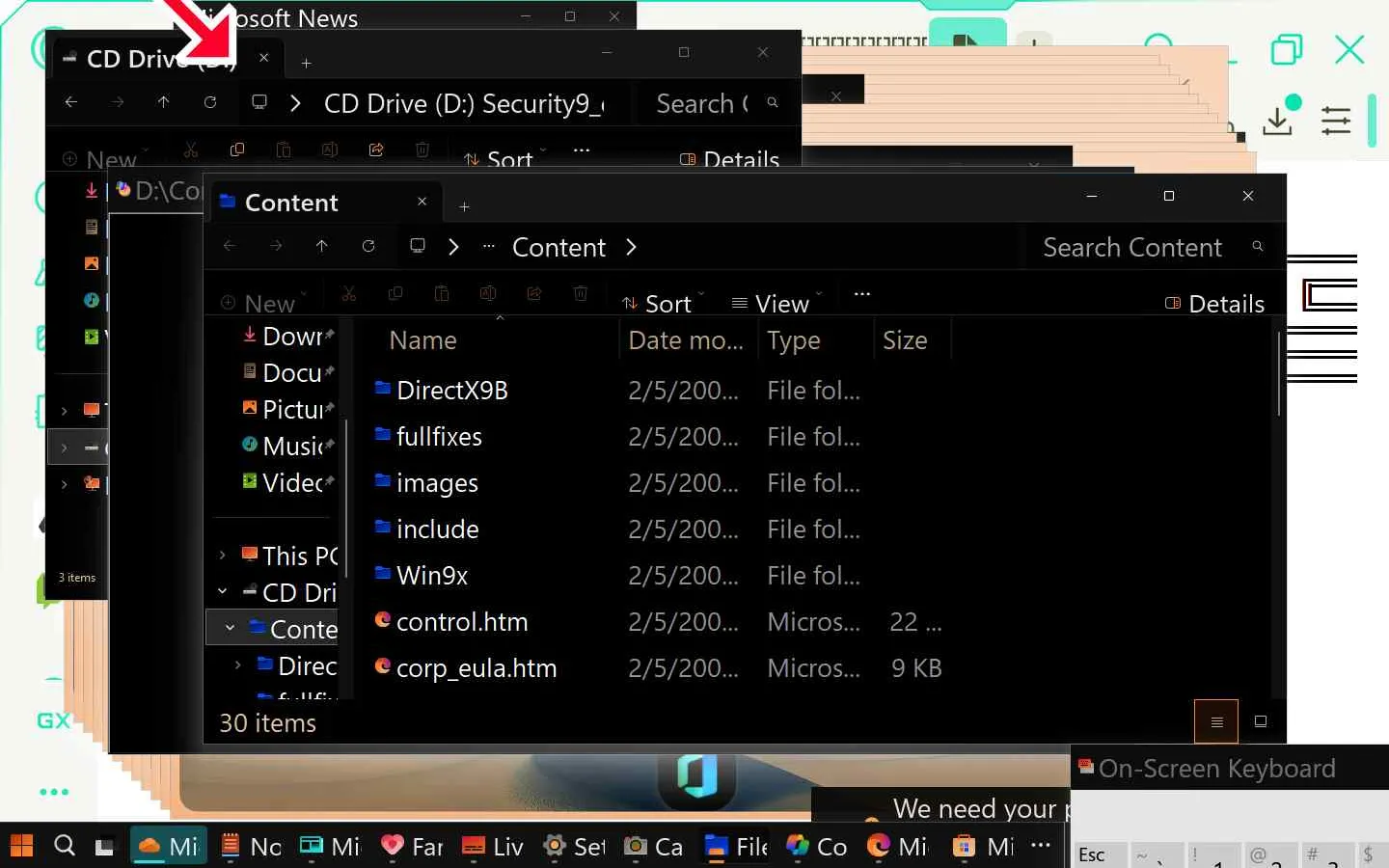Refresh the Content folder view
Image resolution: width=1389 pixels, height=868 pixels.
click(368, 246)
